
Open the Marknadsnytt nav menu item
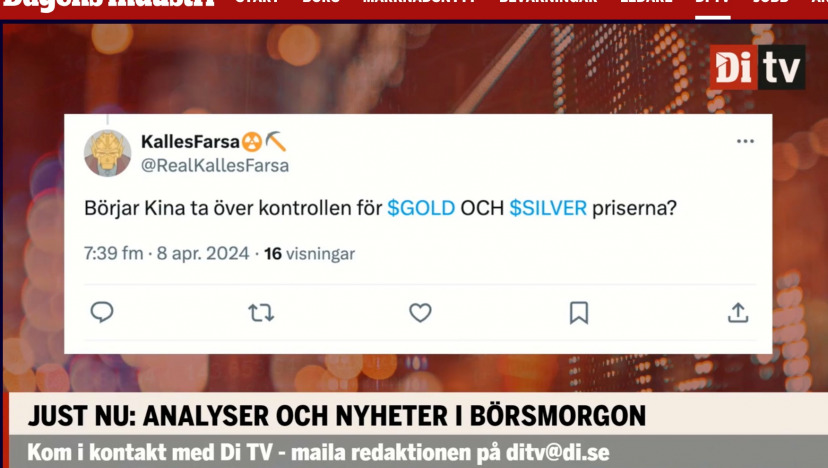[419, 3]
